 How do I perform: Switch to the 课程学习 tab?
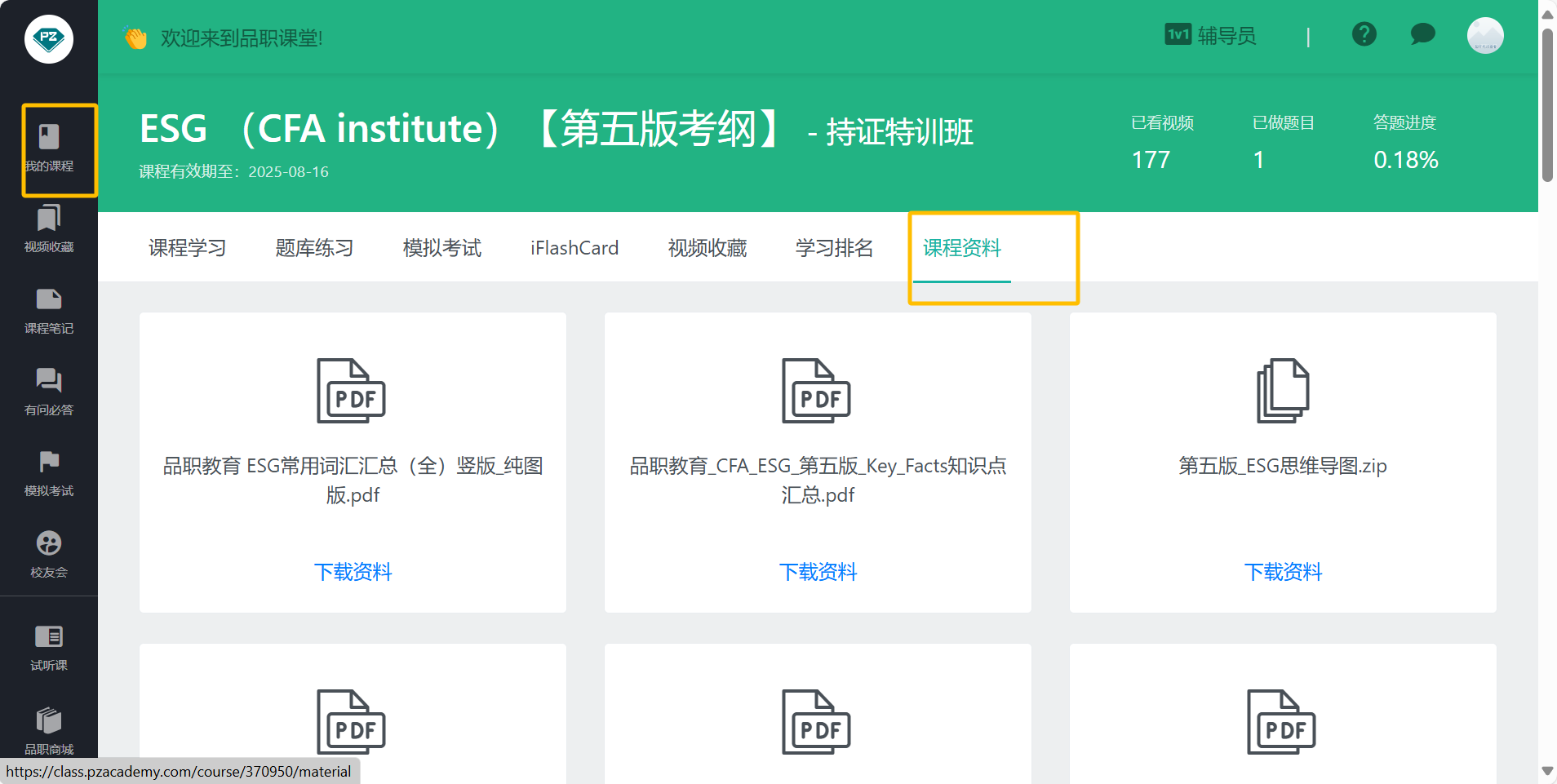pyautogui.click(x=188, y=248)
